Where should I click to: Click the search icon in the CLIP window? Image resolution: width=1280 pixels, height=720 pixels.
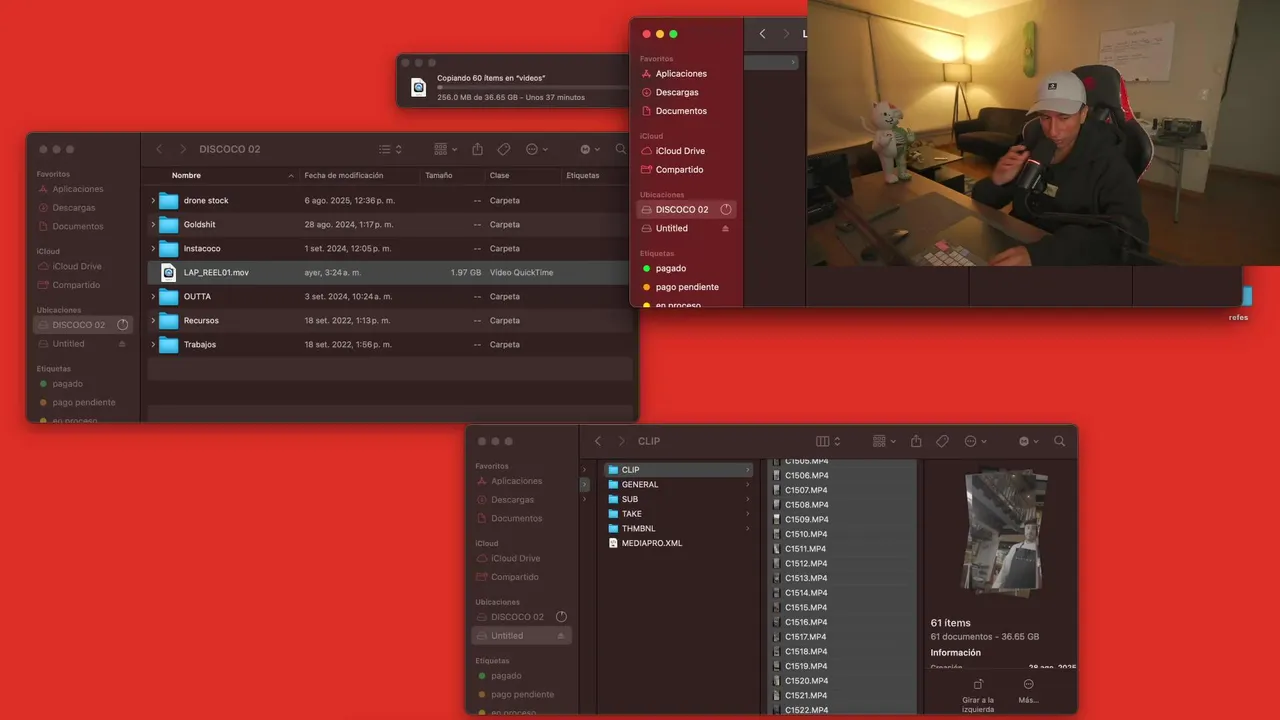pos(1059,441)
